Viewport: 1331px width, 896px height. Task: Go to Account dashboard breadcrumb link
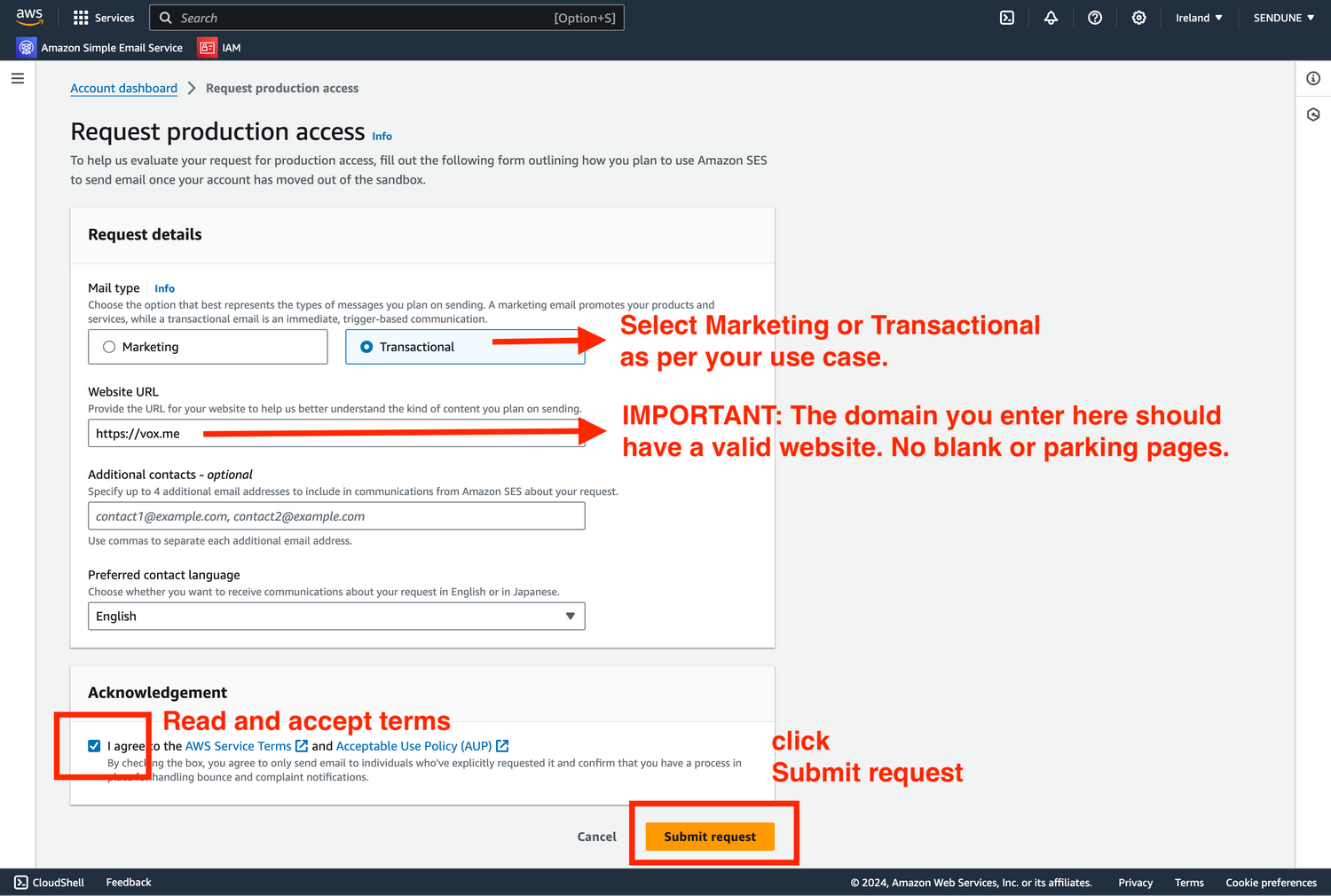tap(123, 89)
